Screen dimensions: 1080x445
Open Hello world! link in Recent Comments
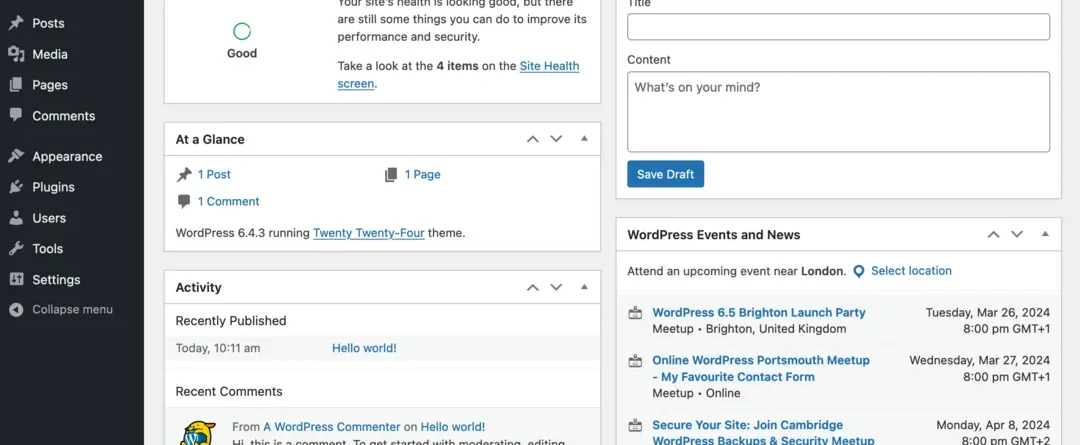click(x=453, y=427)
